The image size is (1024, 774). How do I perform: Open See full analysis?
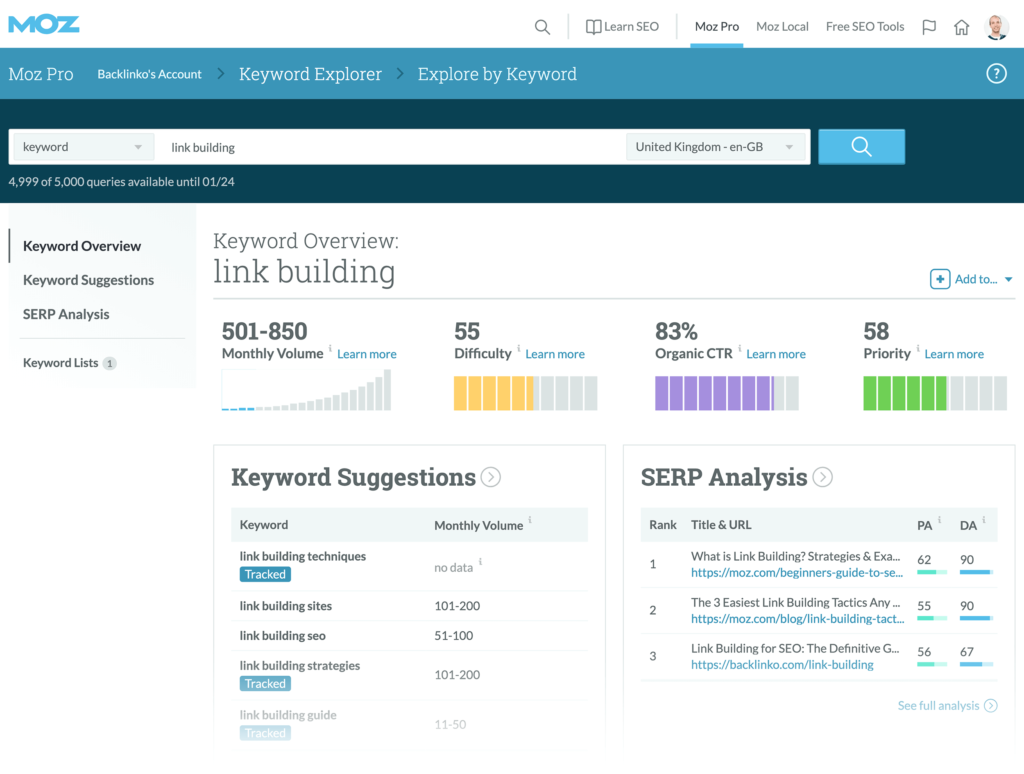[939, 705]
